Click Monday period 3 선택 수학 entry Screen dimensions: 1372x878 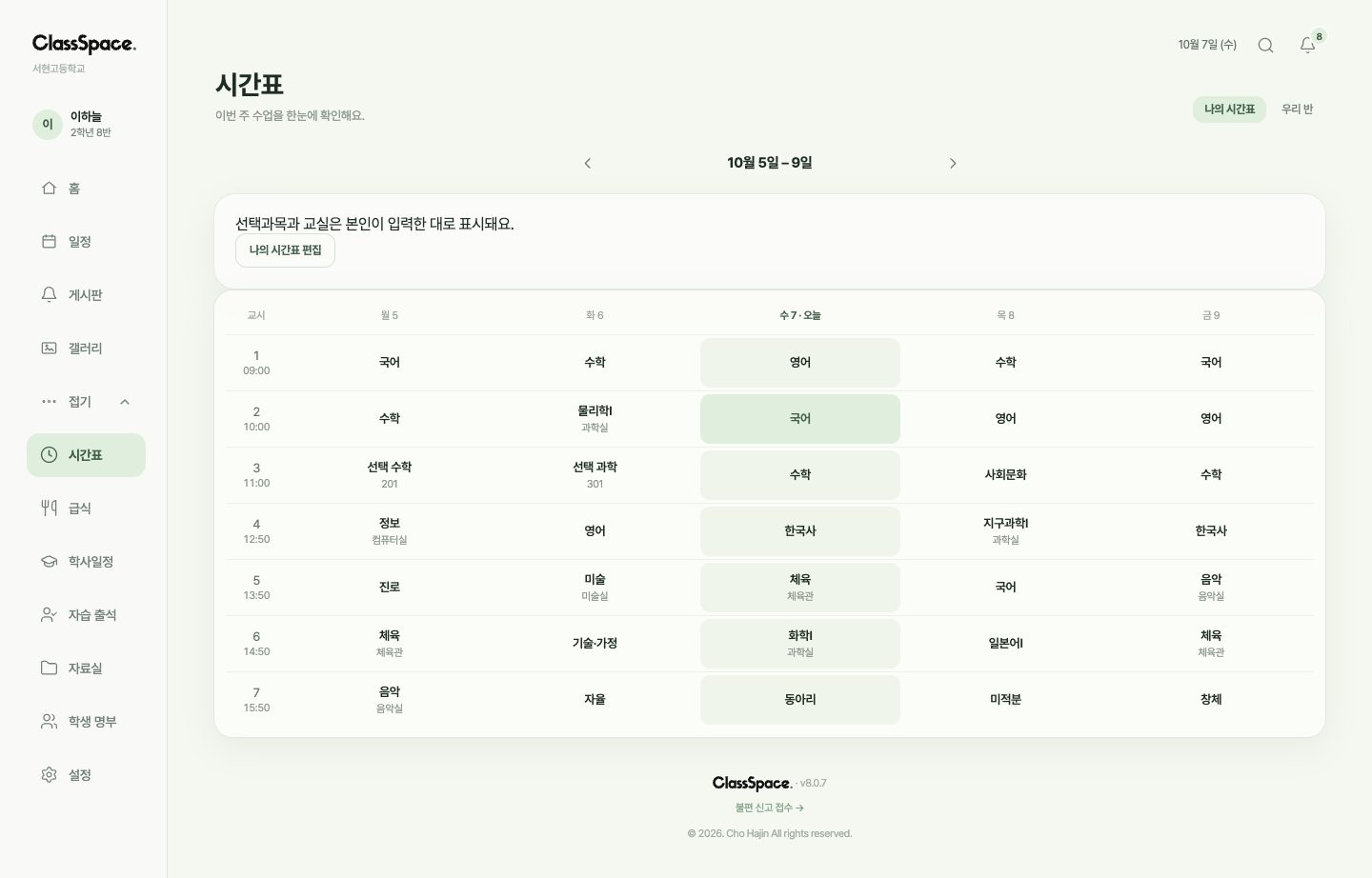390,475
